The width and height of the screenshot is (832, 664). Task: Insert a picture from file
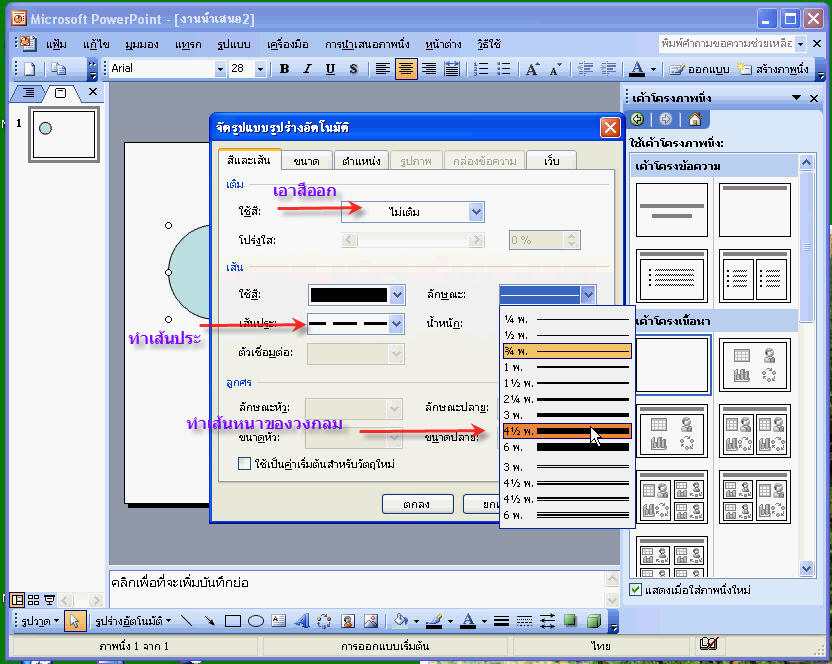371,620
